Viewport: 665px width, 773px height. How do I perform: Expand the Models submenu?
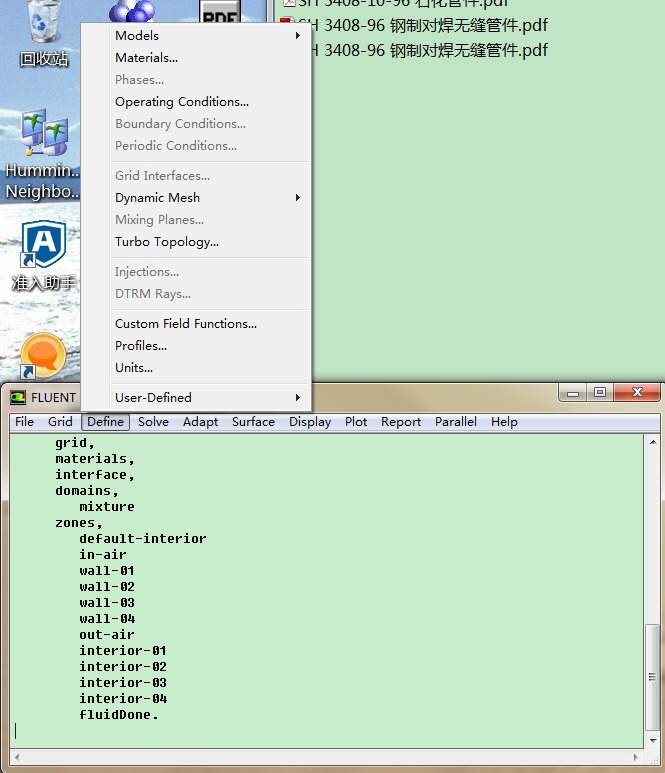click(x=196, y=35)
